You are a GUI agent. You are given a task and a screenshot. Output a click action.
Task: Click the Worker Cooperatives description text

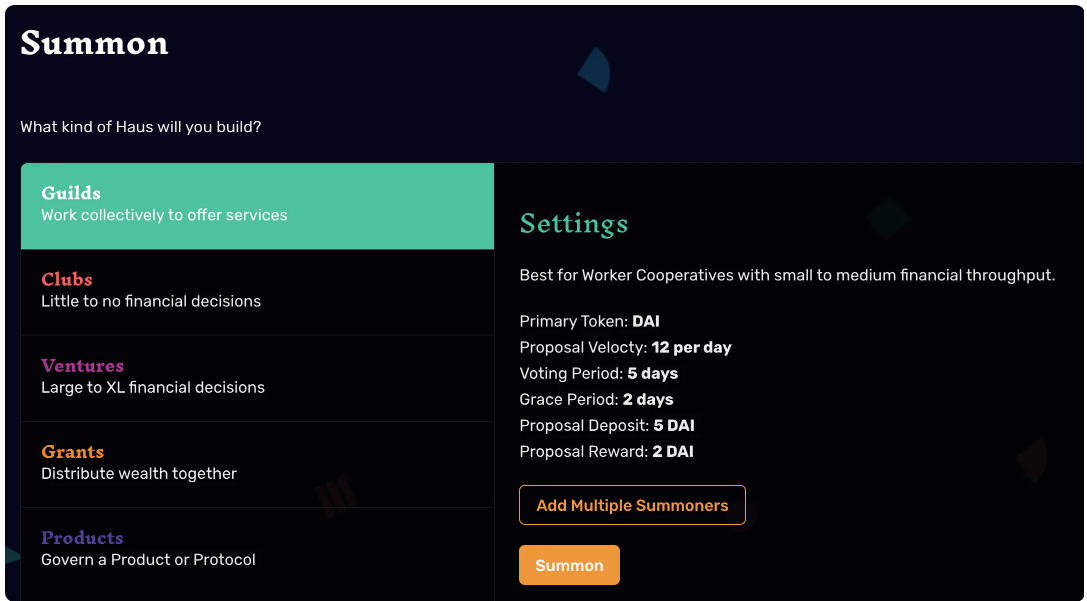(x=788, y=275)
